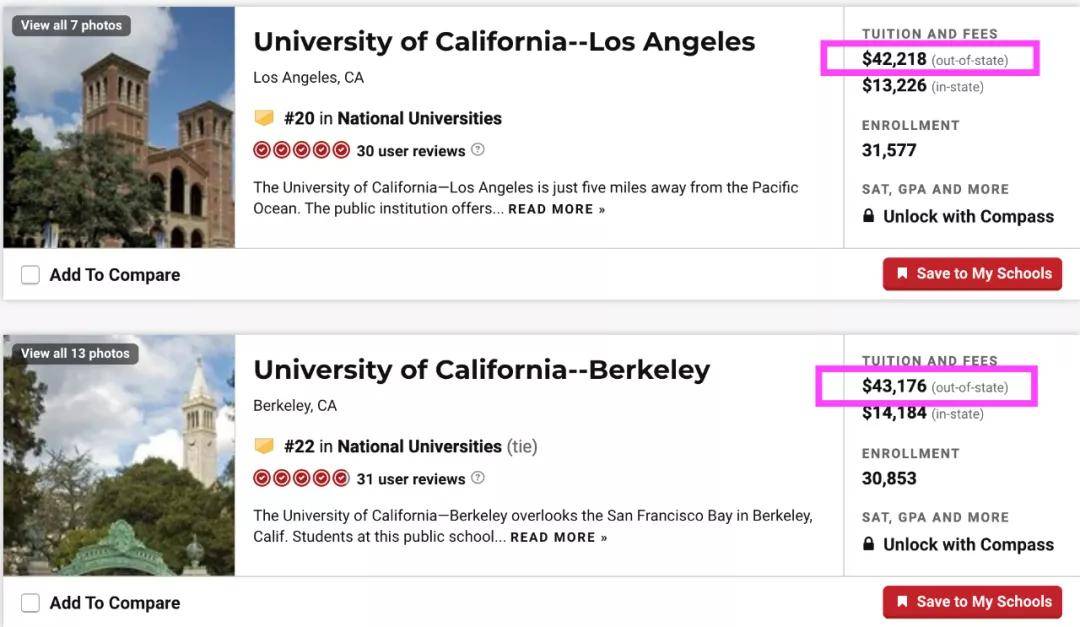1080x627 pixels.
Task: Click the lock icon in the UCLA card
Action: pyautogui.click(x=868, y=216)
